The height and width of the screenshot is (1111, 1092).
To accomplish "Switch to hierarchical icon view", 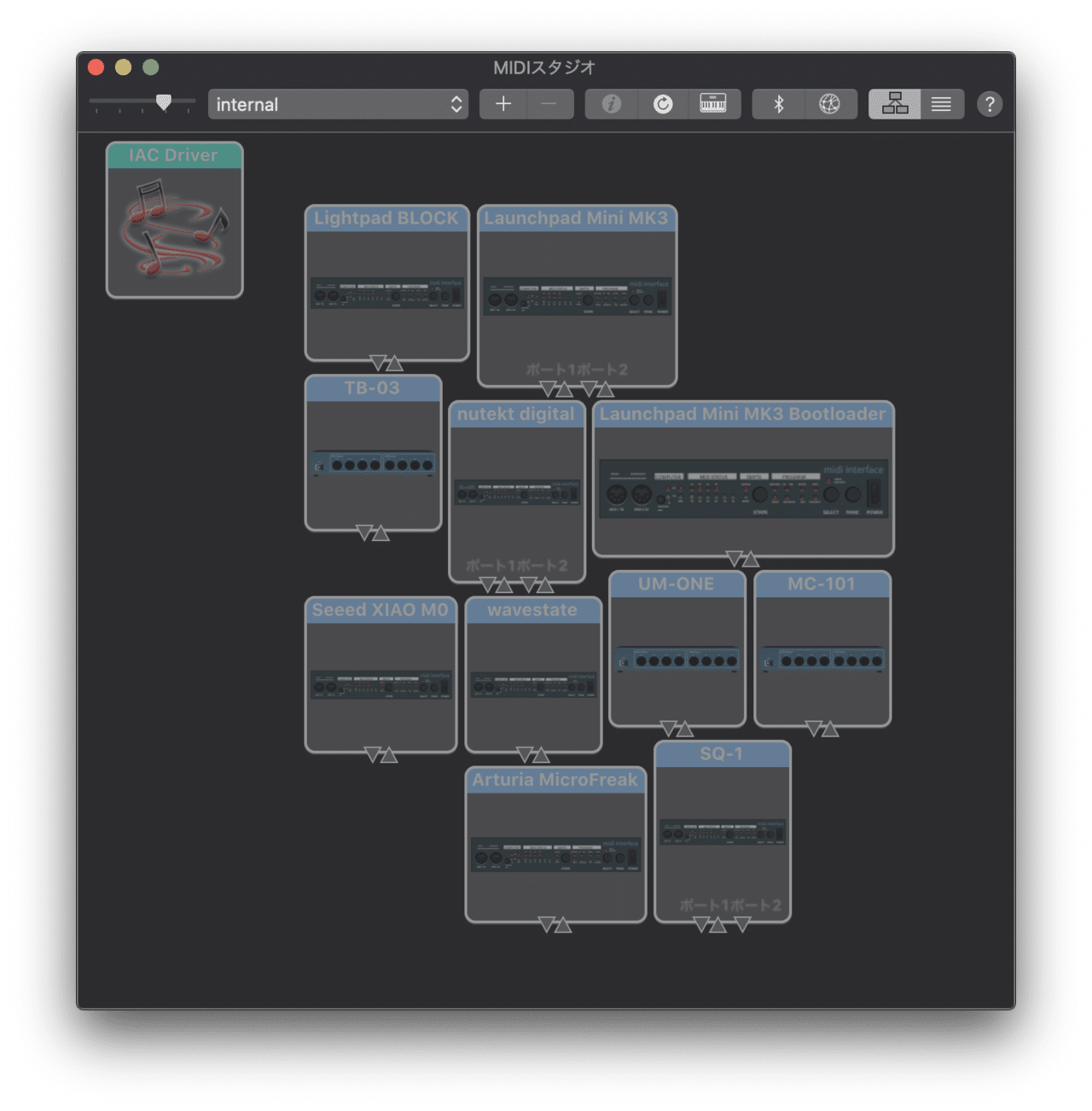I will coord(894,104).
